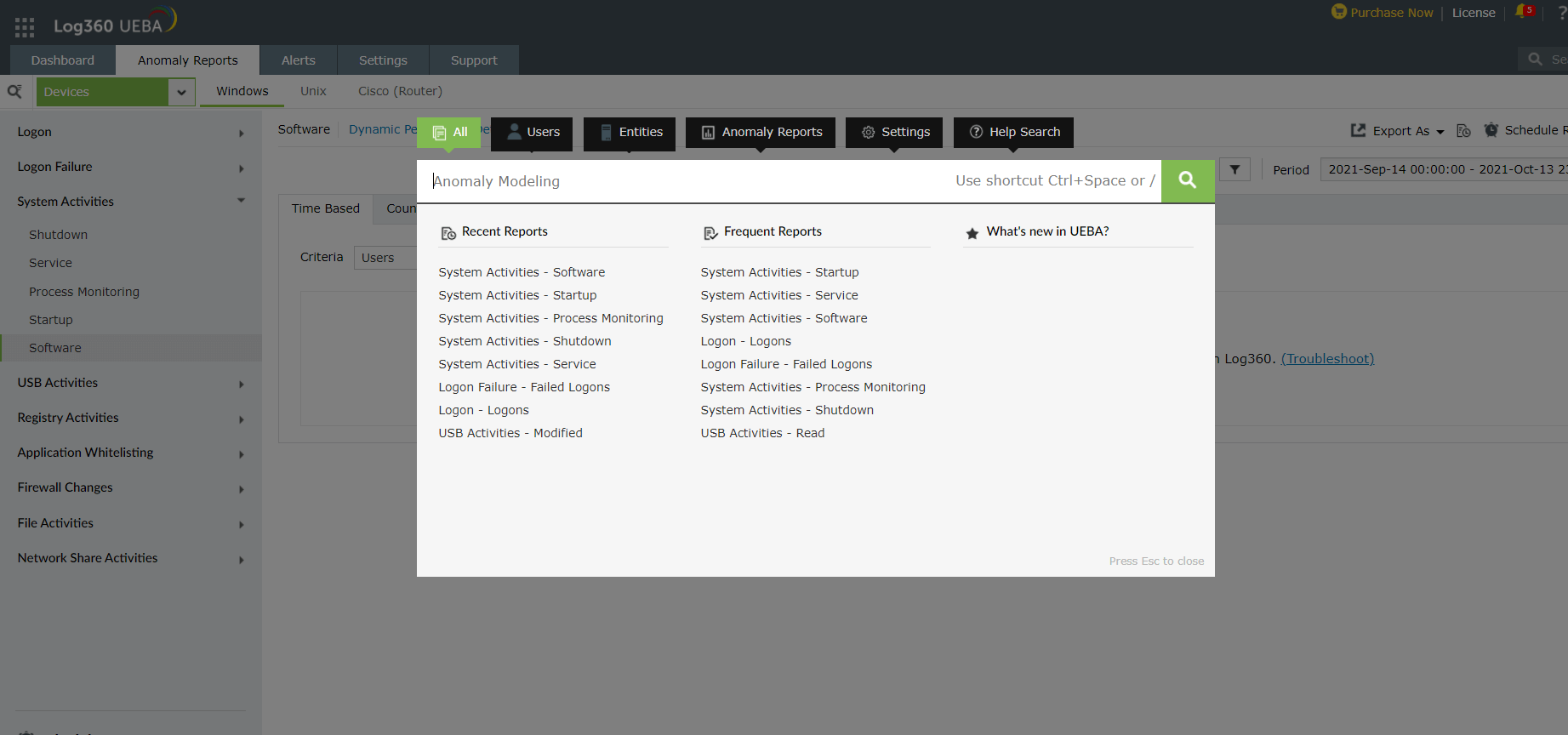
Task: Open Process Monitoring in the sidebar
Action: point(84,292)
